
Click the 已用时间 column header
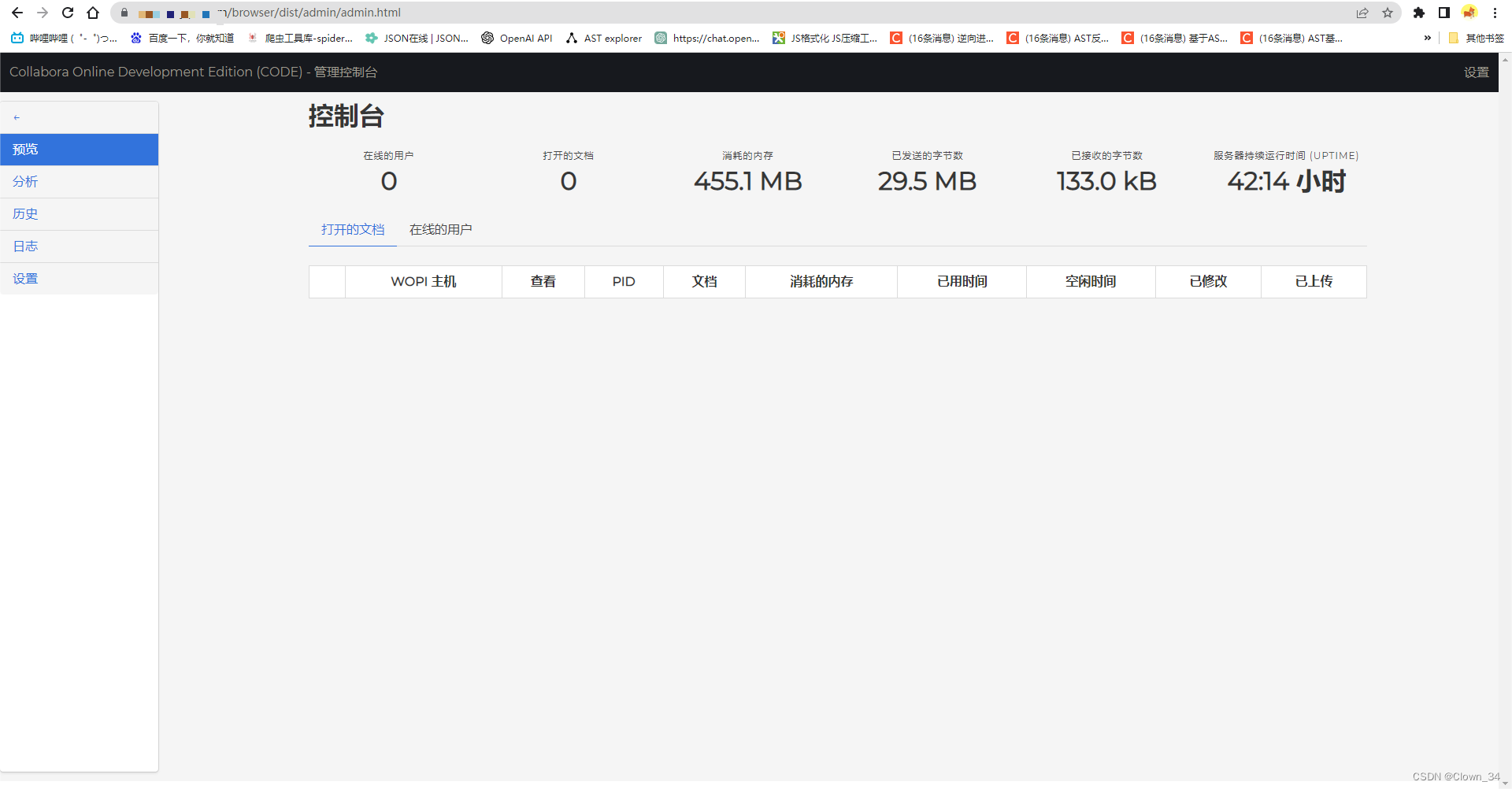coord(962,282)
